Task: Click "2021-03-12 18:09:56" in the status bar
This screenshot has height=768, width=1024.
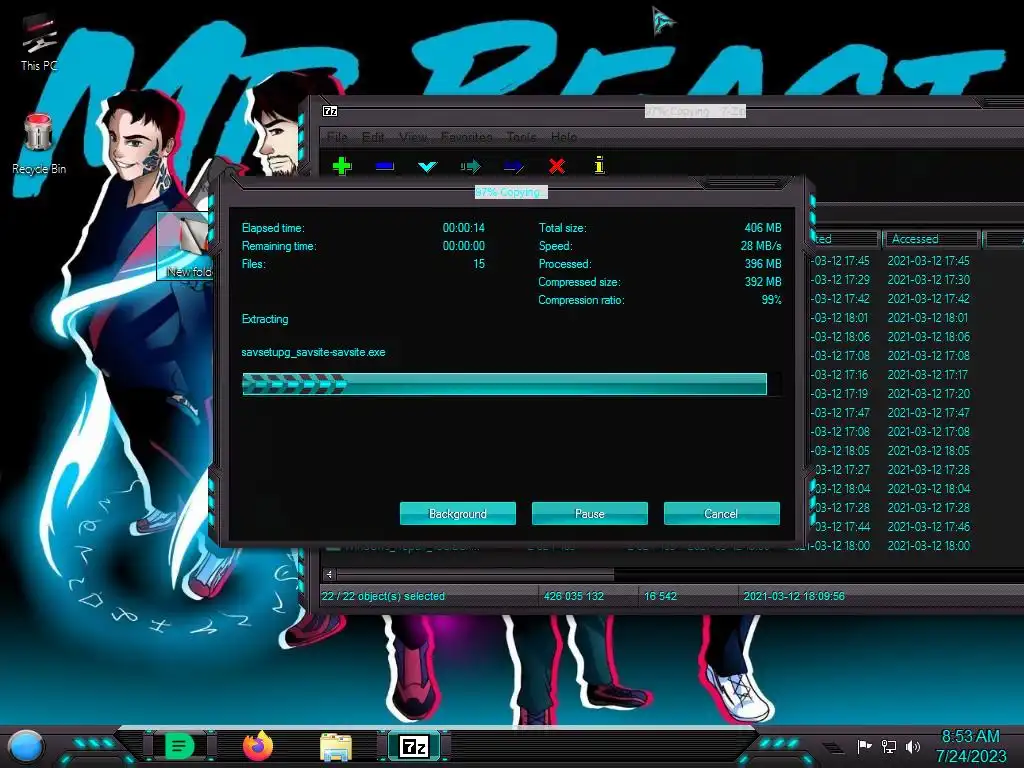Action: [794, 596]
